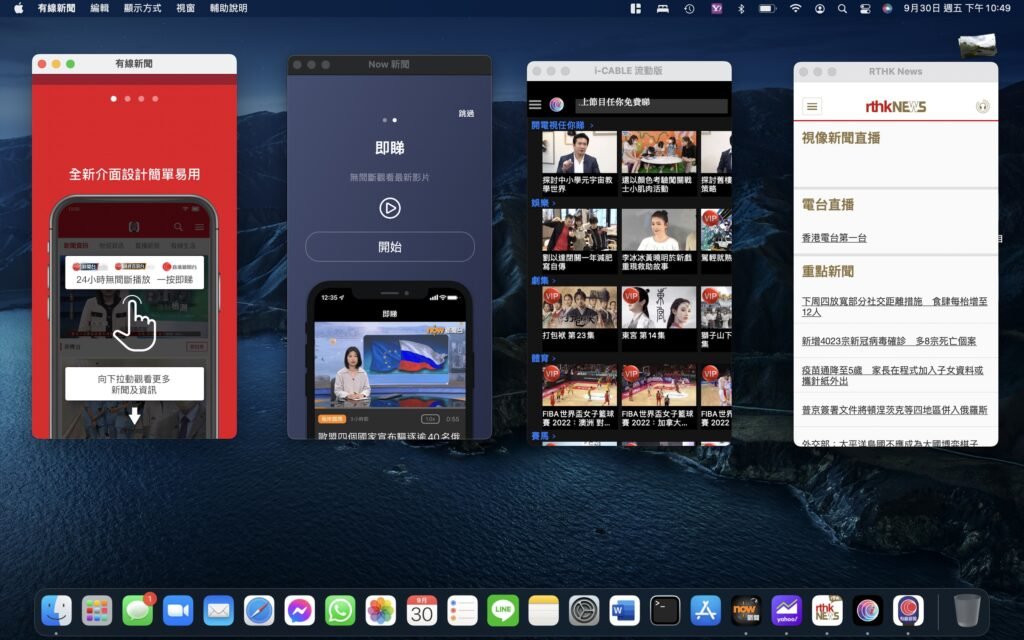Image resolution: width=1024 pixels, height=640 pixels.
Task: Click 跳過 to skip Now 新聞 intro
Action: click(x=466, y=114)
